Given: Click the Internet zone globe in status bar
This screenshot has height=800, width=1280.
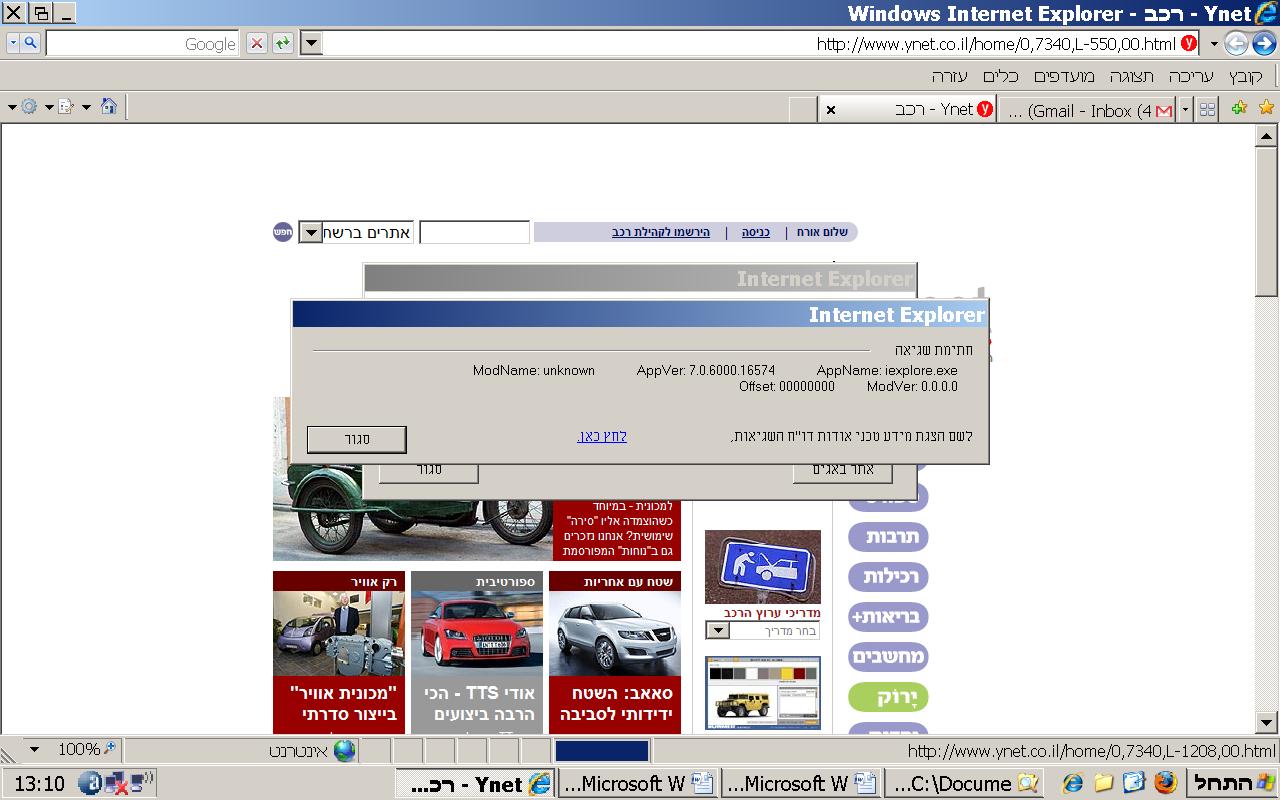Looking at the screenshot, I should [x=345, y=750].
